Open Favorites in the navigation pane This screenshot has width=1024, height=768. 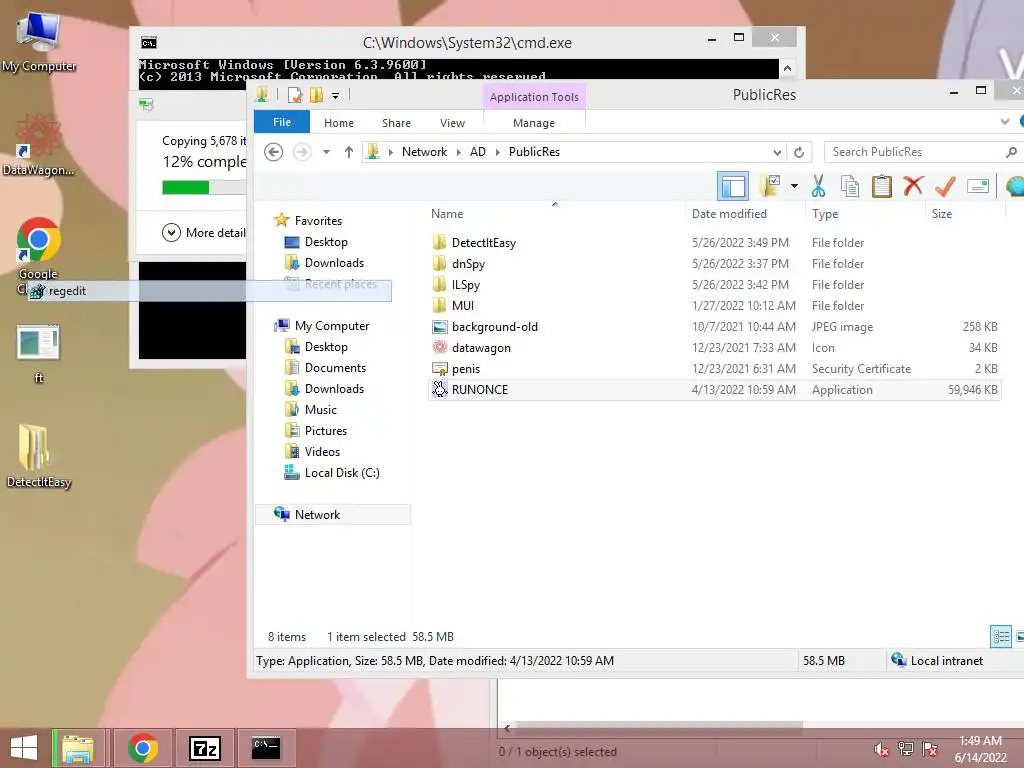point(318,221)
